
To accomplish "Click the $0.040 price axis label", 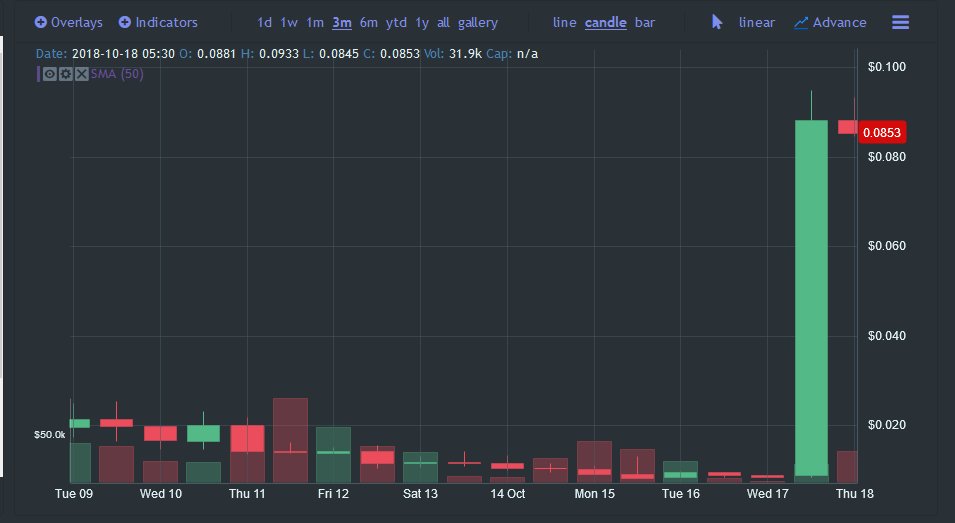I will coord(886,336).
